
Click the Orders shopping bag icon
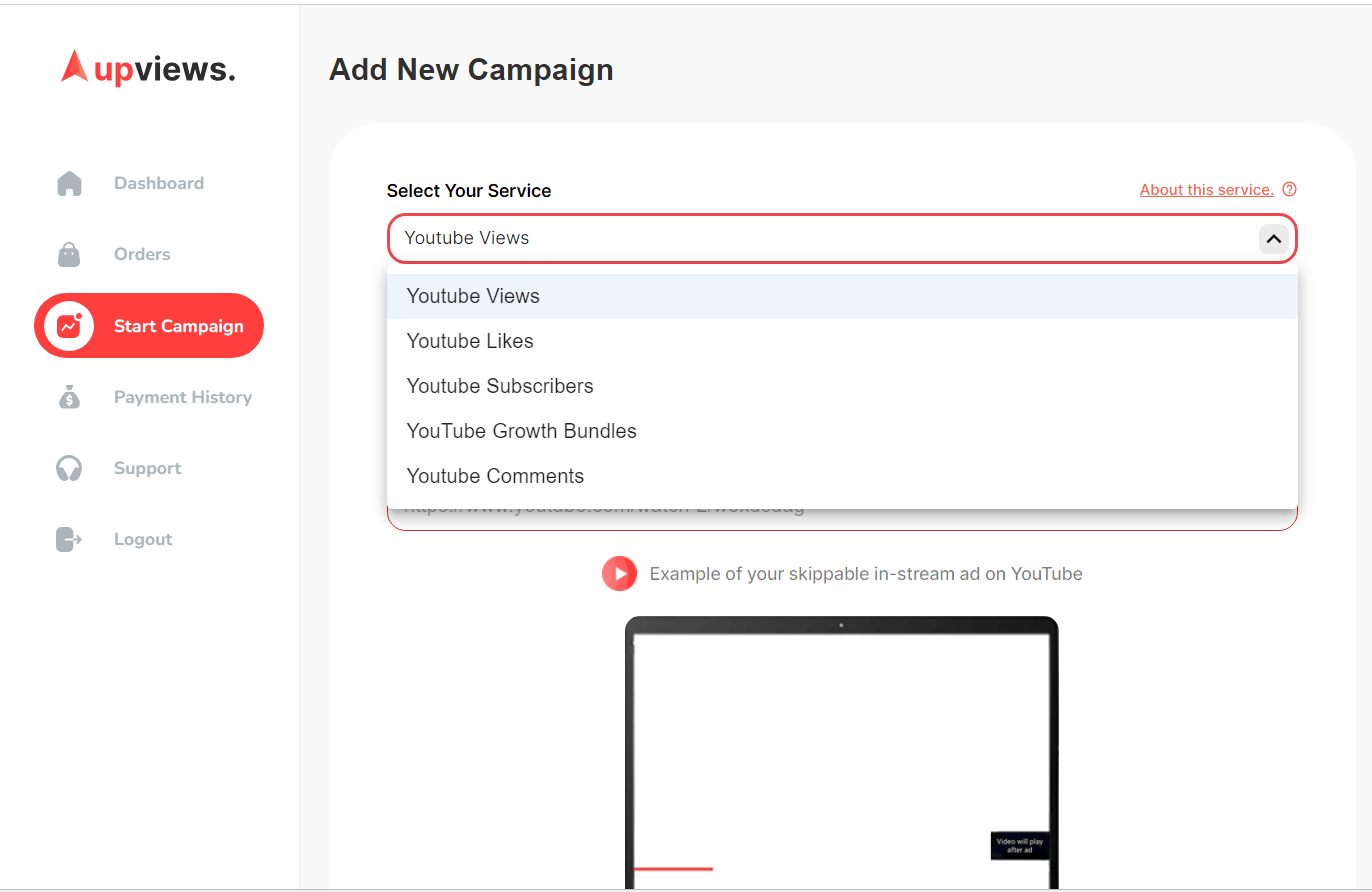coord(69,255)
